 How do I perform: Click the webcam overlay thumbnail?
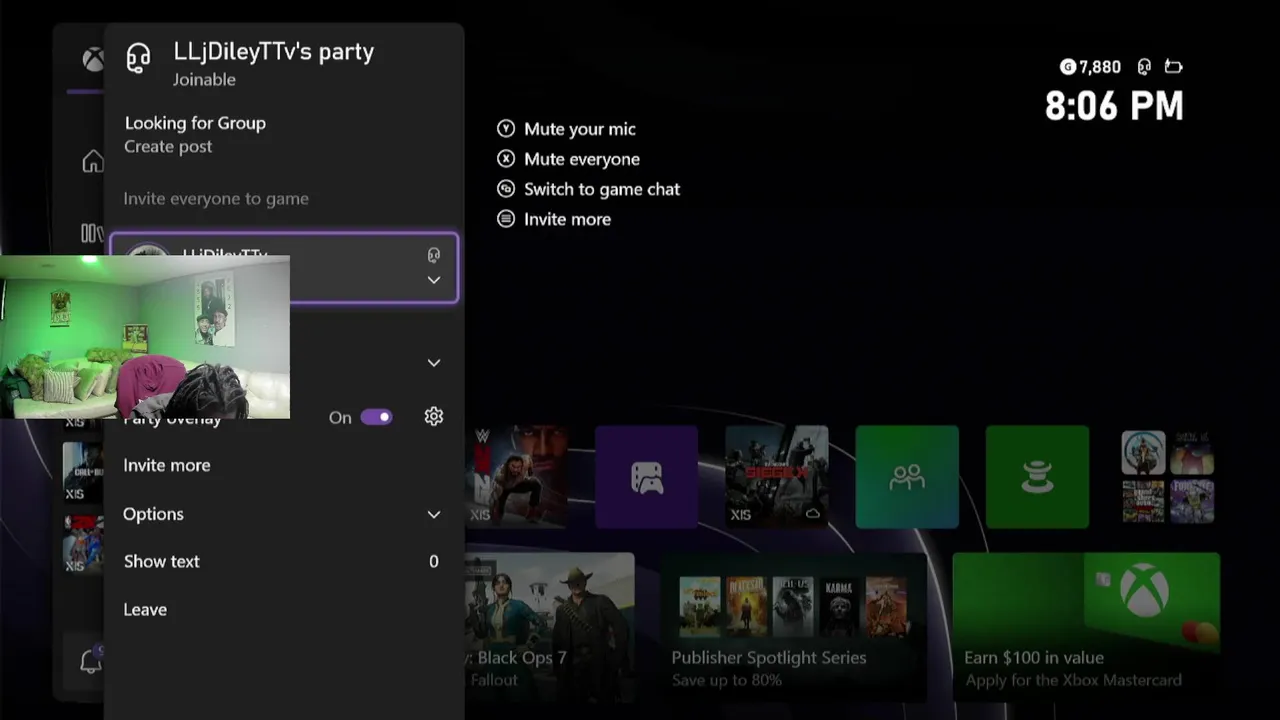pyautogui.click(x=145, y=337)
